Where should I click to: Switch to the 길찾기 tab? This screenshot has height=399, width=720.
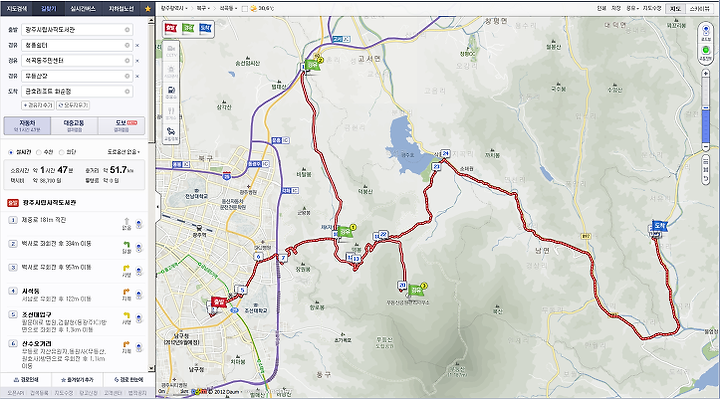point(48,9)
